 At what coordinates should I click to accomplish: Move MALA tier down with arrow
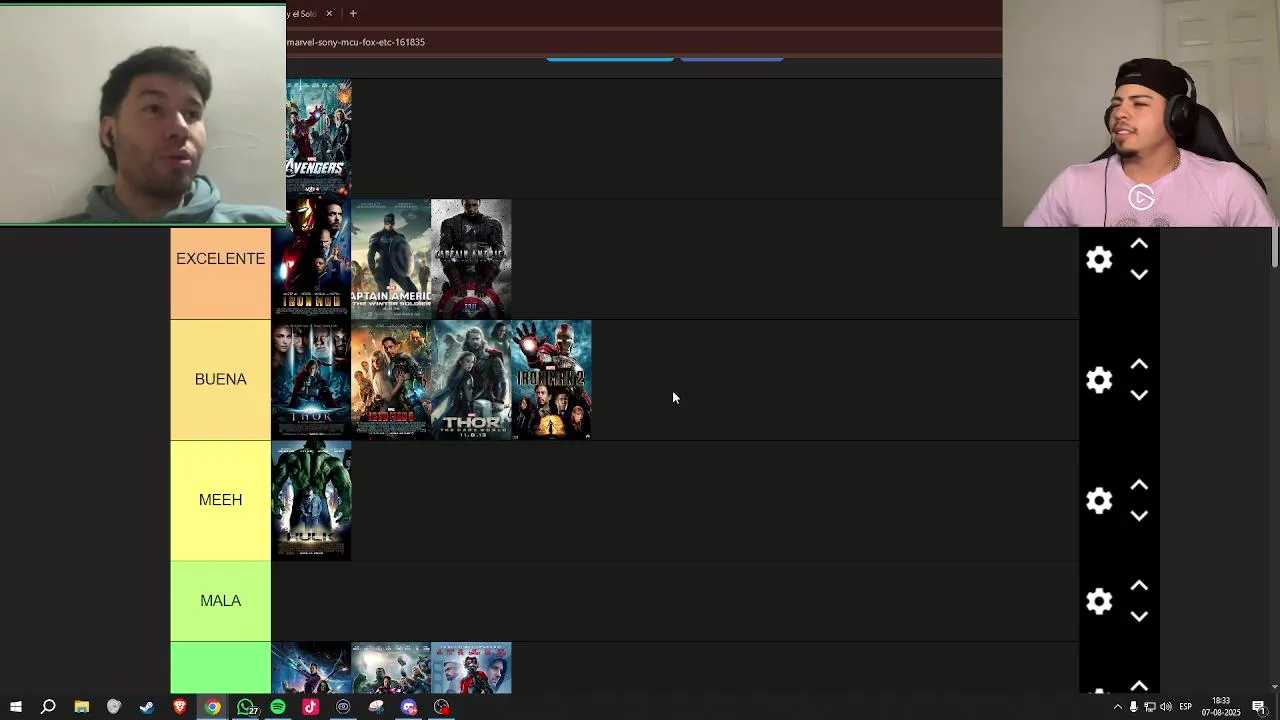pos(1139,617)
